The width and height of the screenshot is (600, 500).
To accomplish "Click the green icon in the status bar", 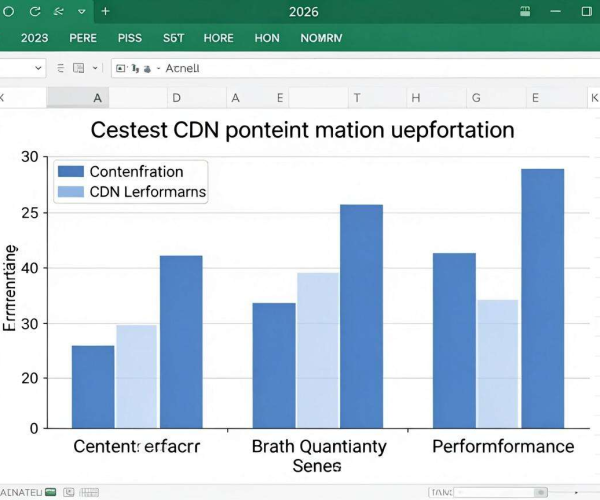I will [51, 492].
